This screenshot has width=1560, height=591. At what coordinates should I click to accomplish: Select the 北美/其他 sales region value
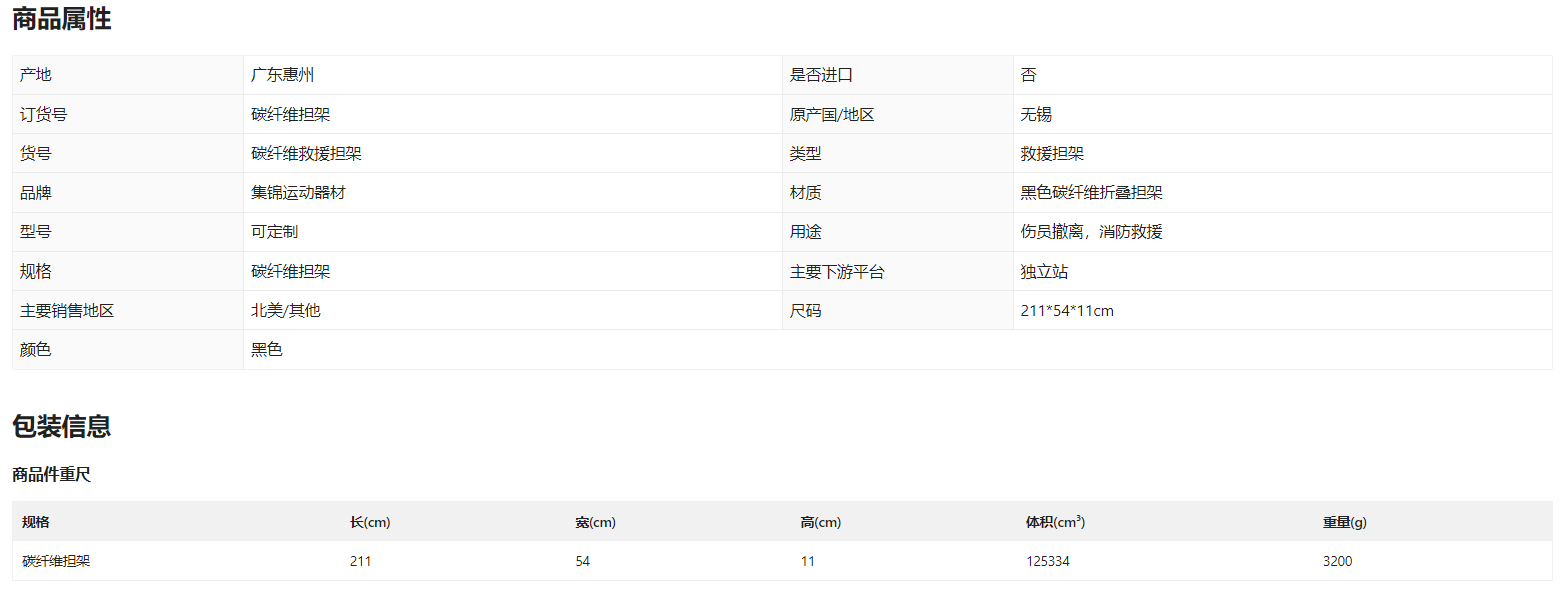point(286,311)
